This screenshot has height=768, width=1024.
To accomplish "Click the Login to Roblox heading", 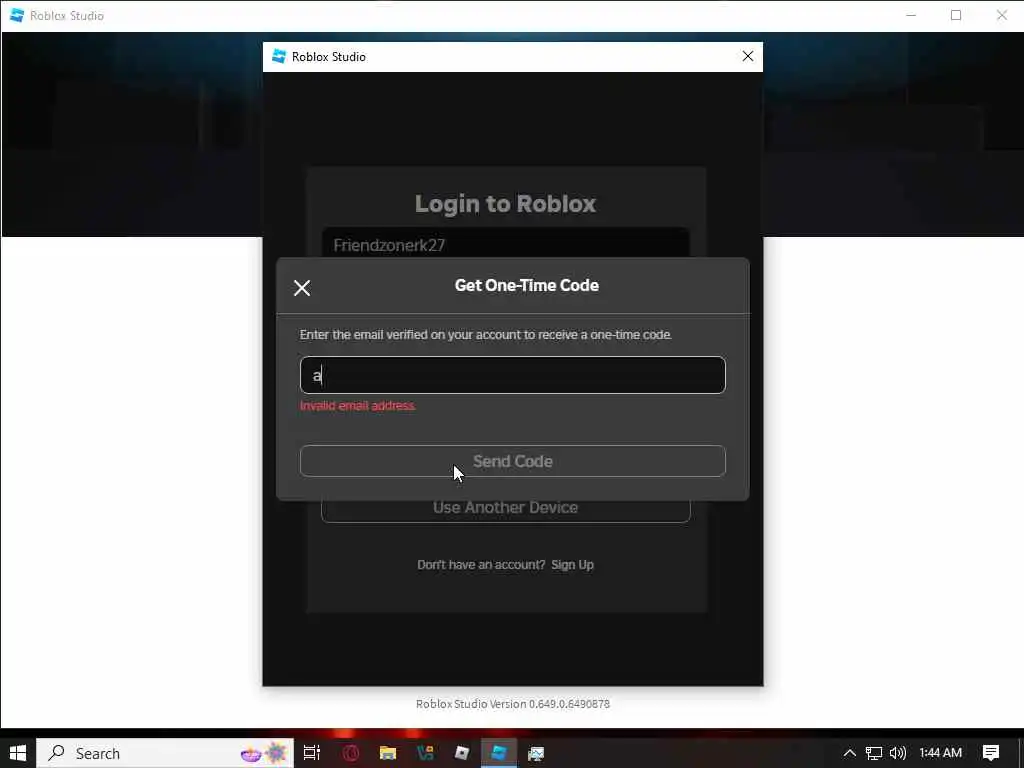I will click(505, 204).
